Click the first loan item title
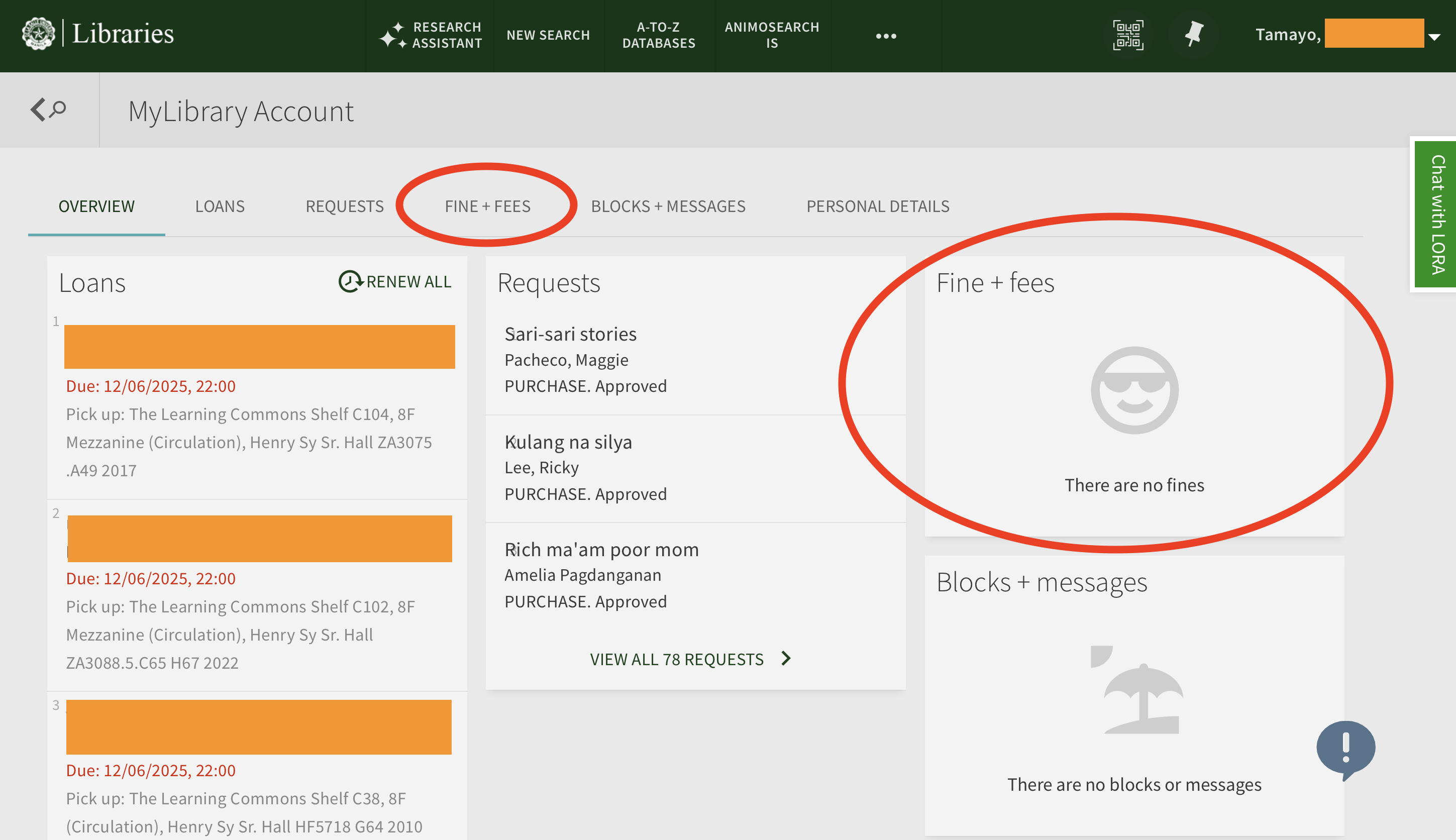The height and width of the screenshot is (840, 1456). [x=259, y=347]
